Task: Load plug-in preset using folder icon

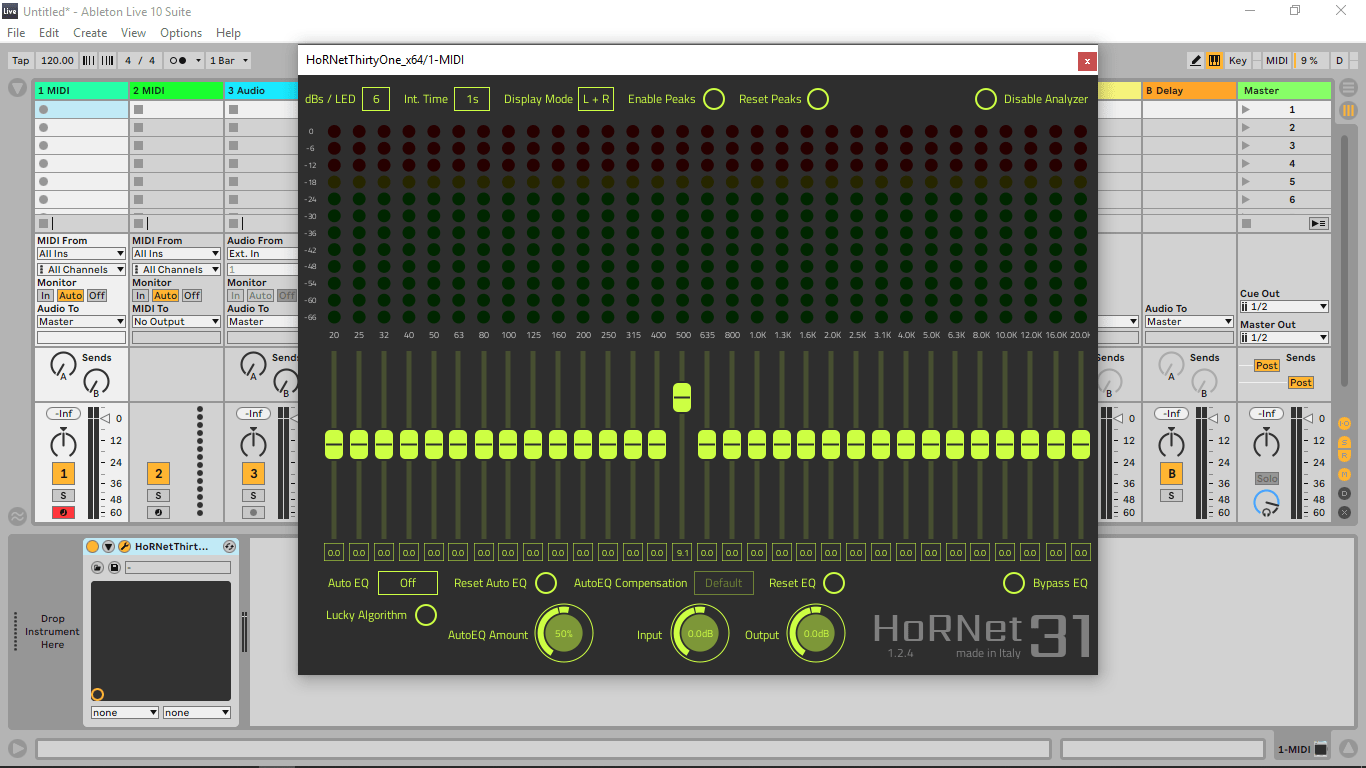Action: 98,568
